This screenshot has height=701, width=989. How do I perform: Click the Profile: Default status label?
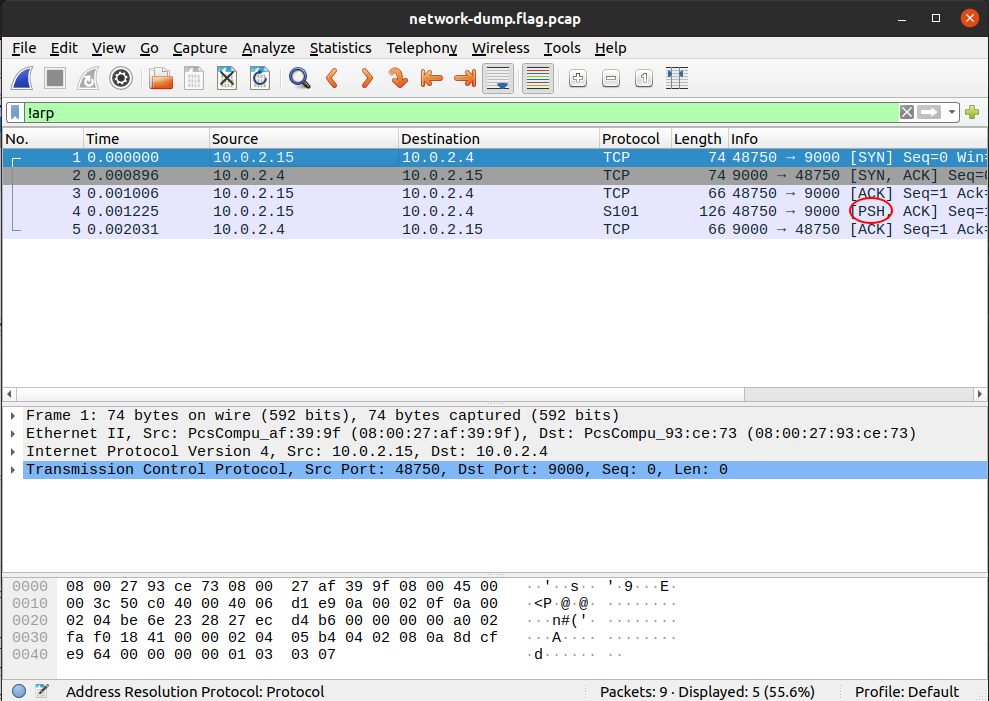click(x=906, y=691)
